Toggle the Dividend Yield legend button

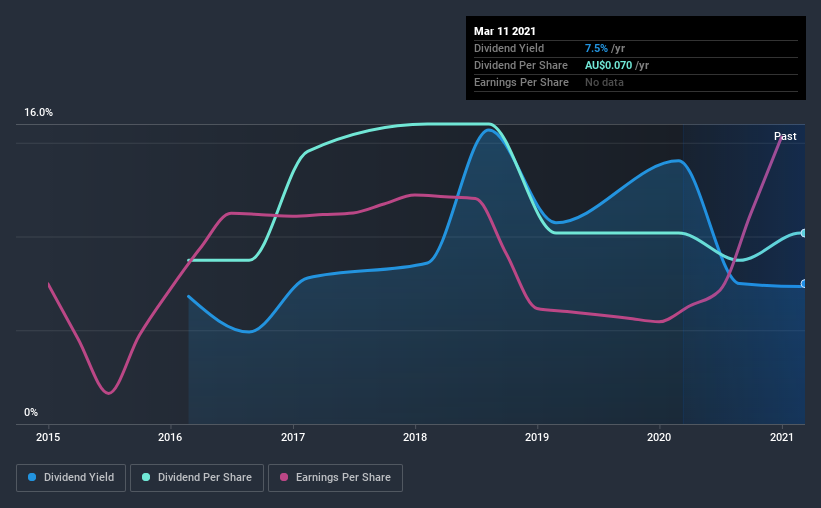click(x=71, y=478)
